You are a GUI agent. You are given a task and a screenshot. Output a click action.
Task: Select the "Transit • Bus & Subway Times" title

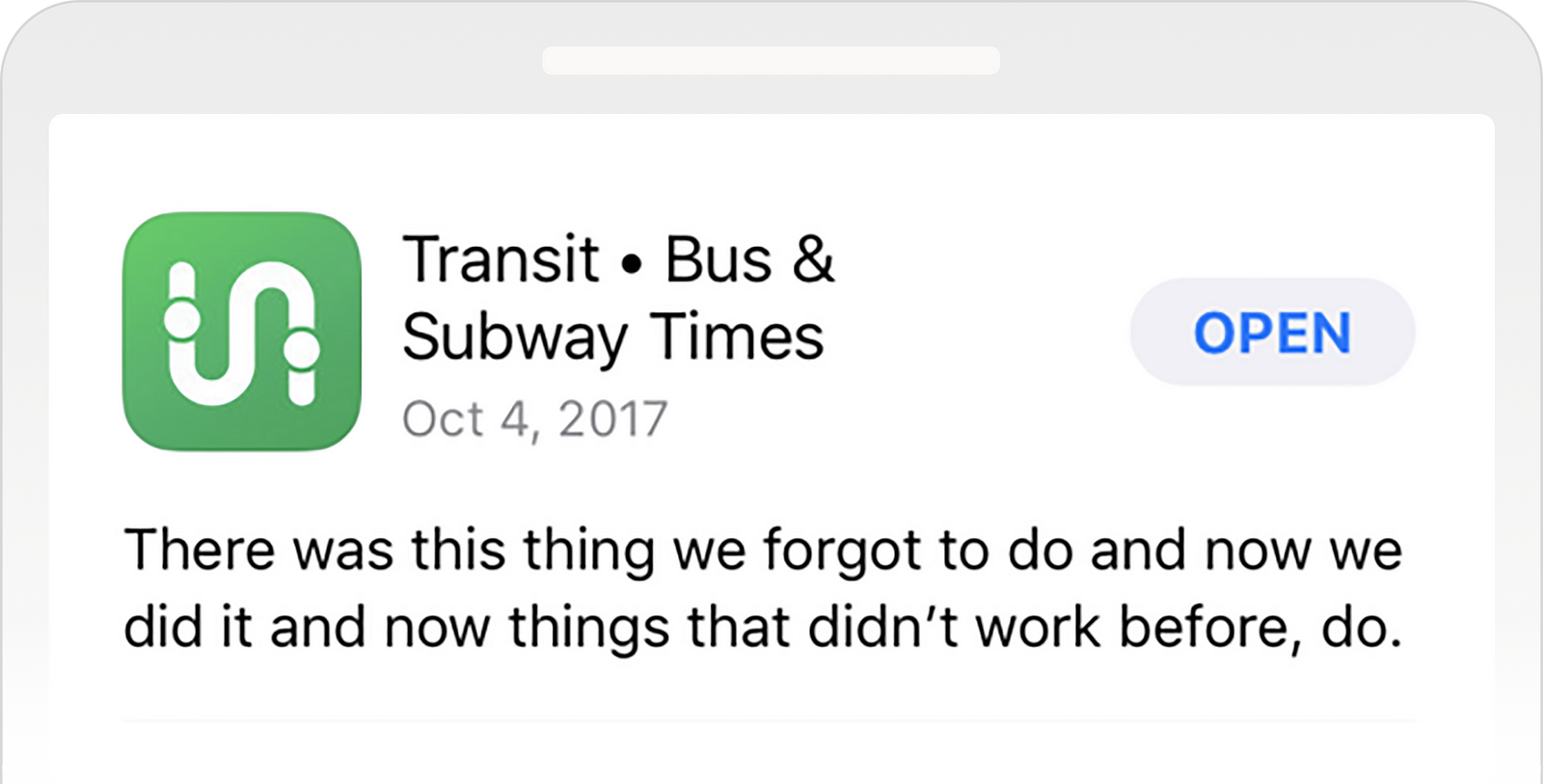point(617,298)
